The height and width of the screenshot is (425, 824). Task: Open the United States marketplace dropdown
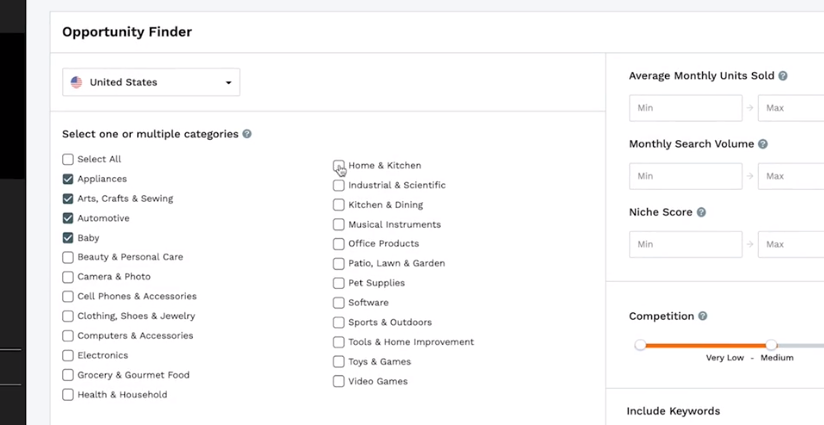coord(151,82)
